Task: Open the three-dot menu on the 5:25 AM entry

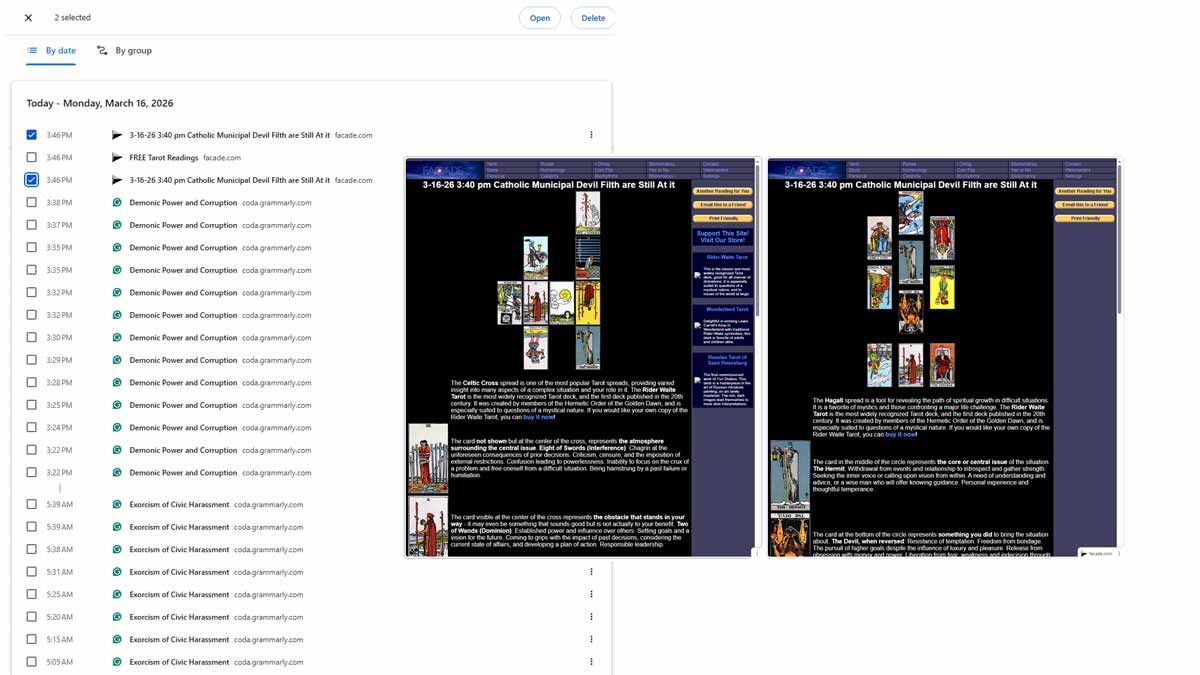Action: click(x=591, y=595)
